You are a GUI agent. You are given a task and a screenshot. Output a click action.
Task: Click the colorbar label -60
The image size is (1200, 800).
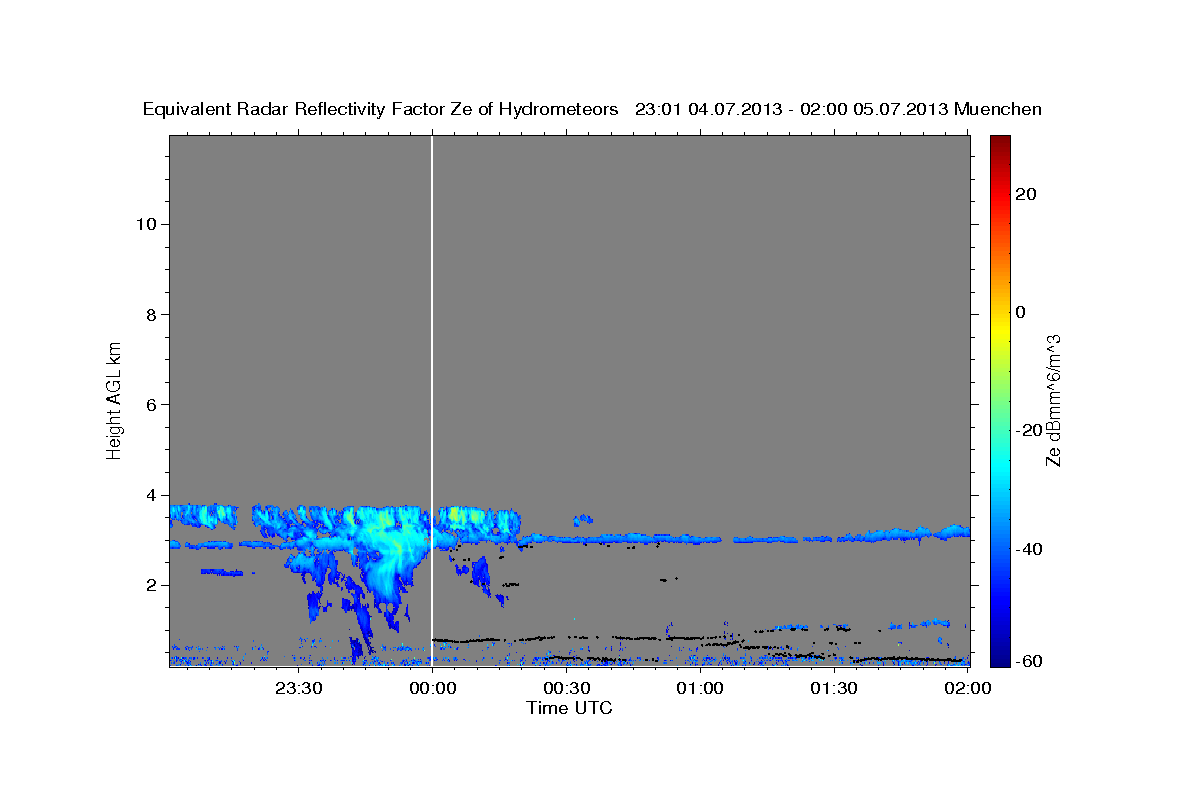(1028, 662)
